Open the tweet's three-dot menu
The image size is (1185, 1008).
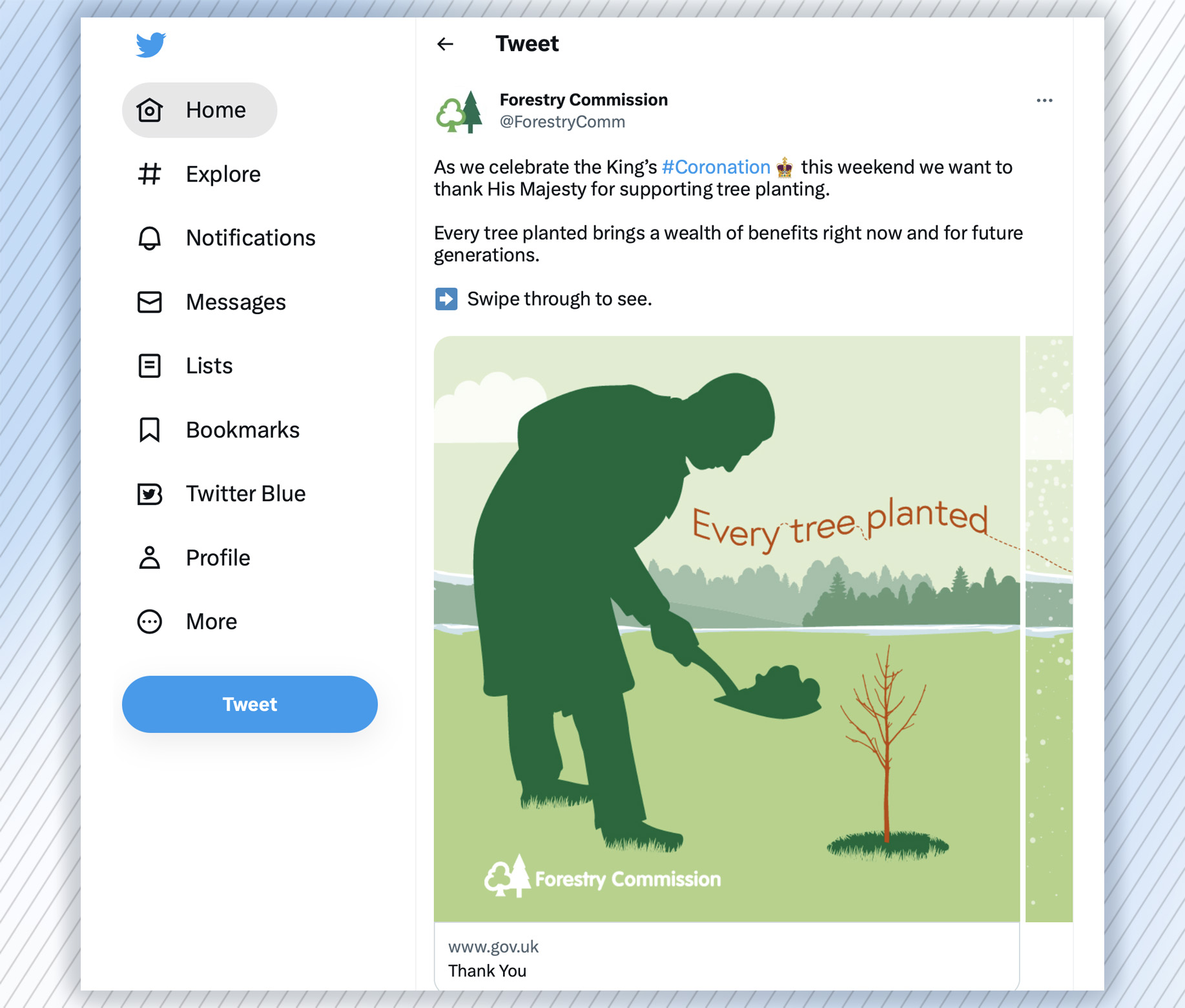coord(1044,100)
